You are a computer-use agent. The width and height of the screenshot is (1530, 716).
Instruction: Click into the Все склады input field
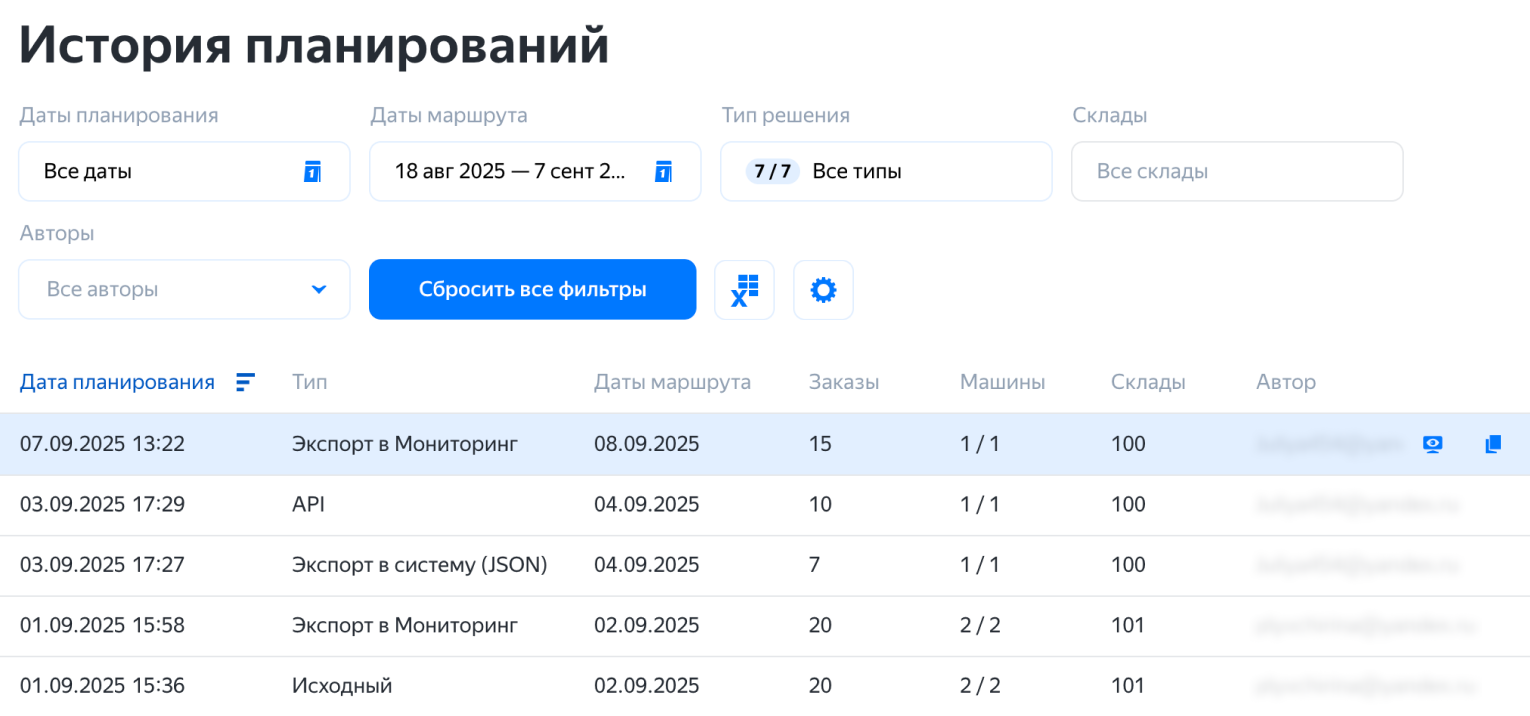(x=1236, y=171)
